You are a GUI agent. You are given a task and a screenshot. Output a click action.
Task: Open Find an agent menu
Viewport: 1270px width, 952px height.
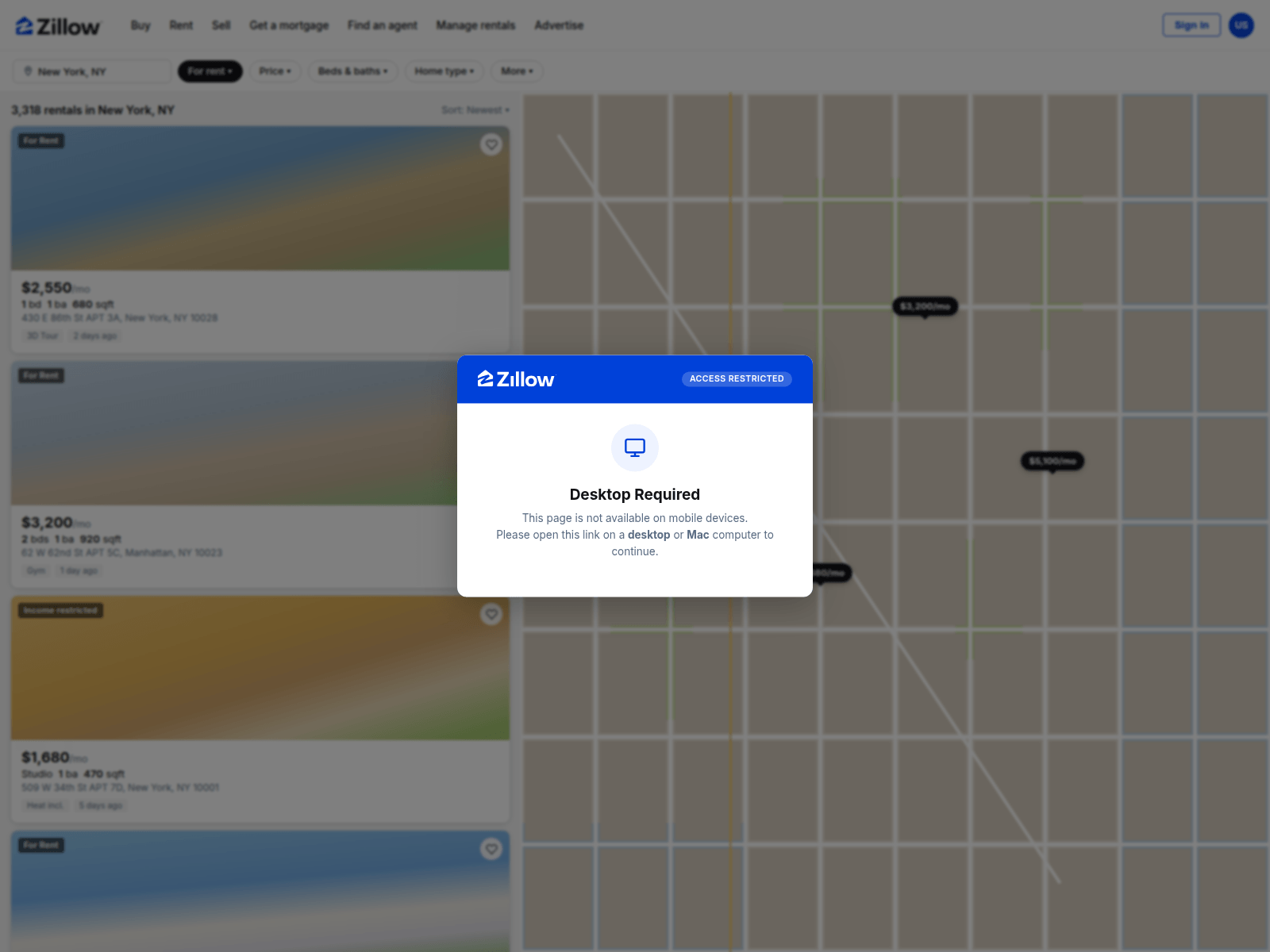coord(383,25)
